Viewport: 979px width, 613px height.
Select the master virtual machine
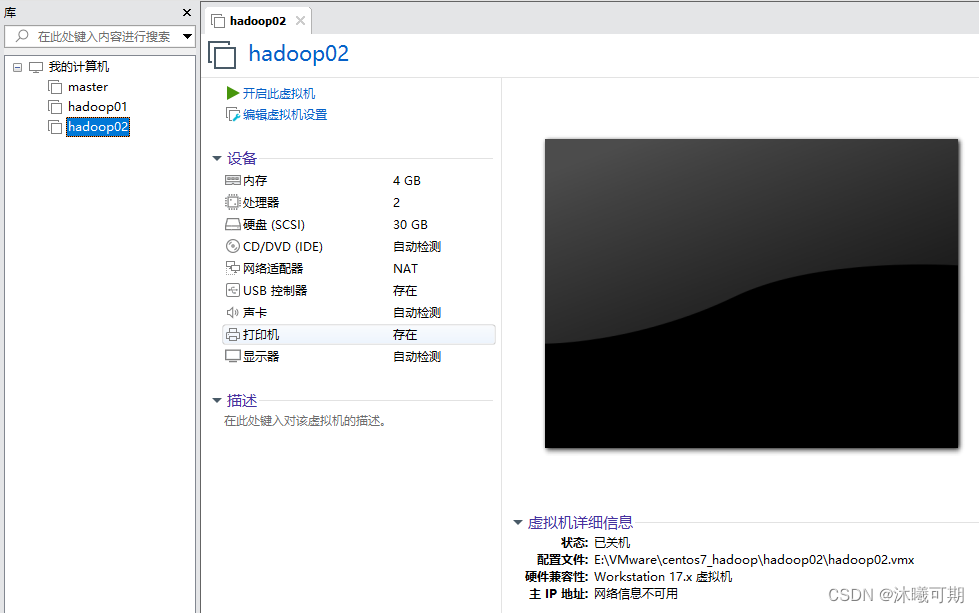88,87
